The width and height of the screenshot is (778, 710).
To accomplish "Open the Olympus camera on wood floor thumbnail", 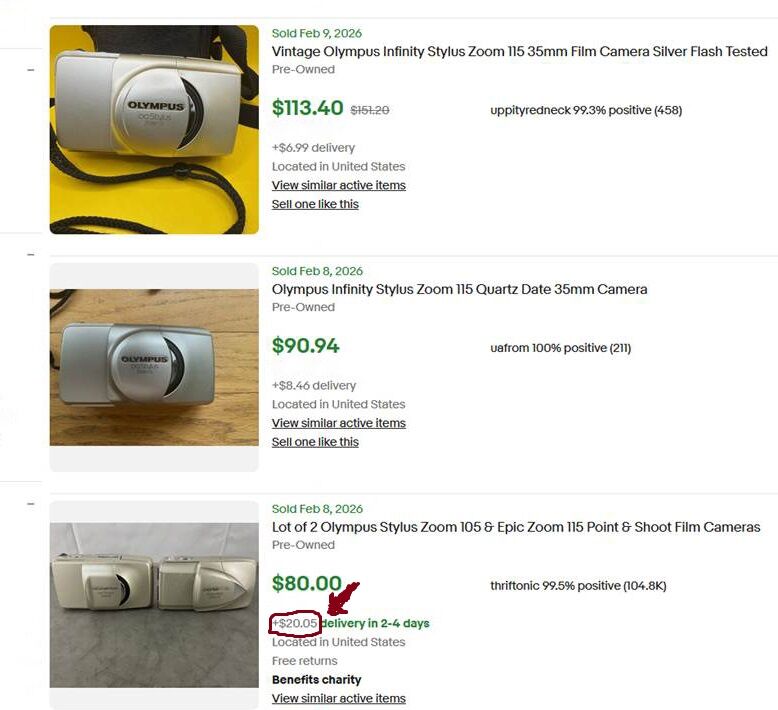I will coord(154,367).
